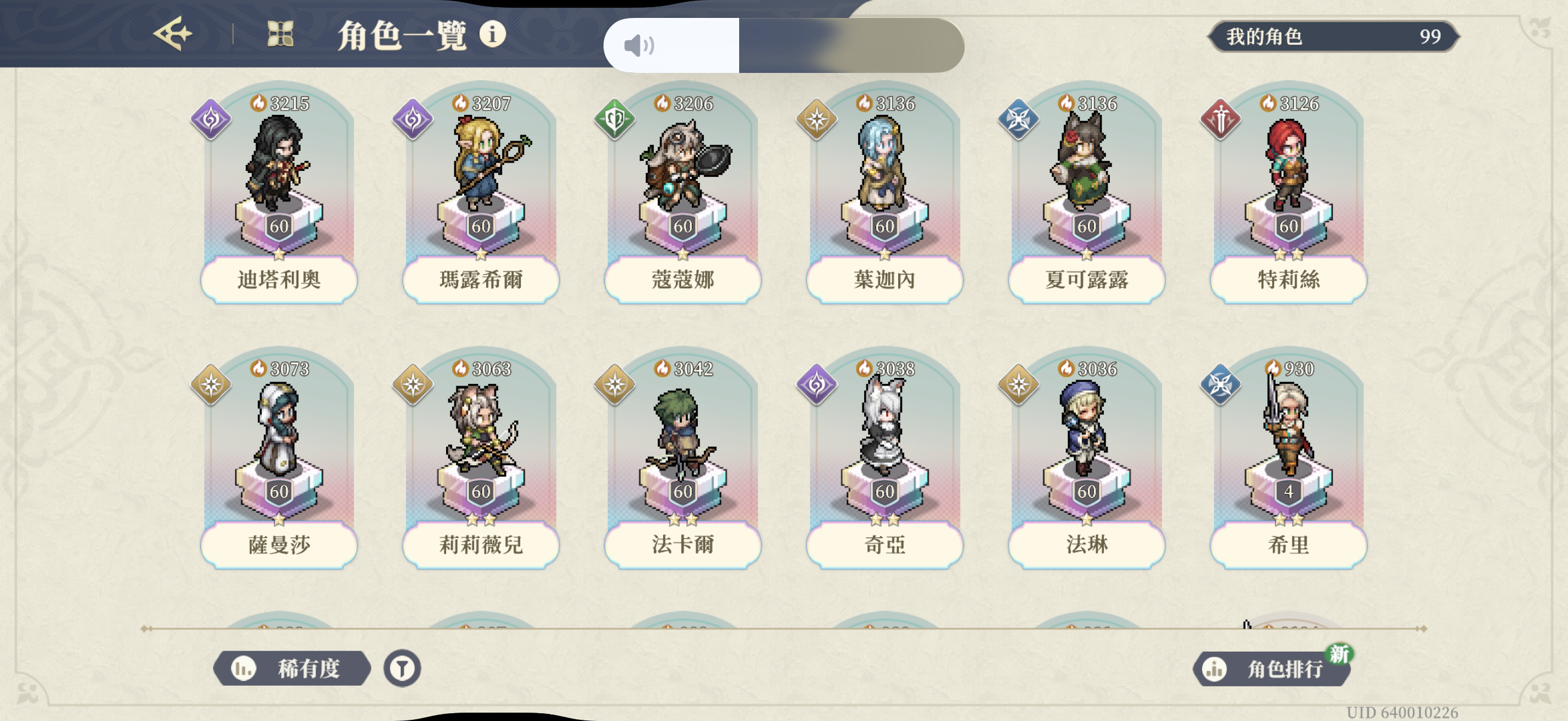This screenshot has height=721, width=1568.
Task: Click 葉迦內's gold star class icon
Action: point(816,118)
